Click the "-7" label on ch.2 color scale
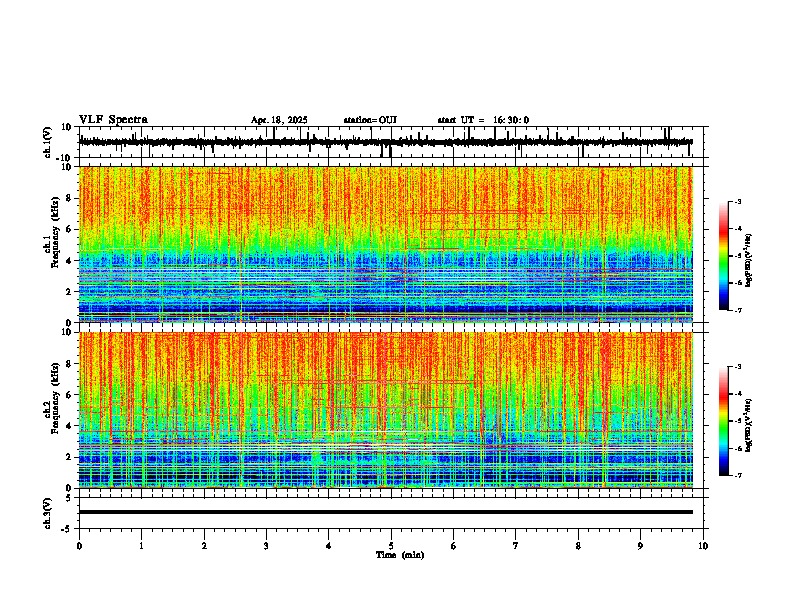Screen dimensions: 792x612 point(738,475)
